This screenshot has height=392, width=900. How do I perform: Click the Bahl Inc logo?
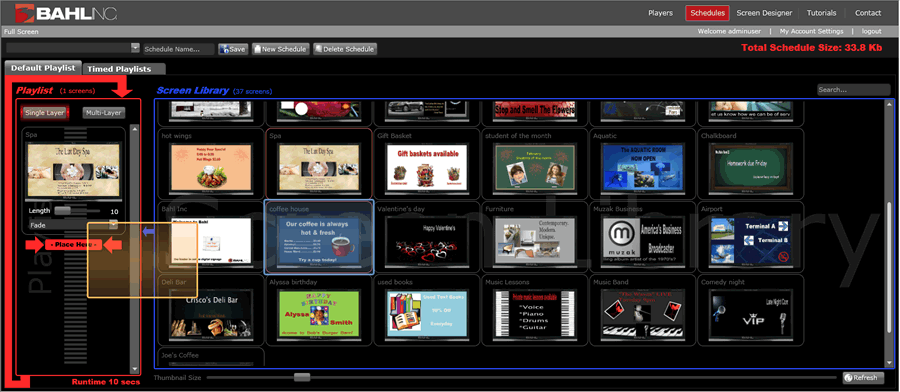[x=65, y=13]
